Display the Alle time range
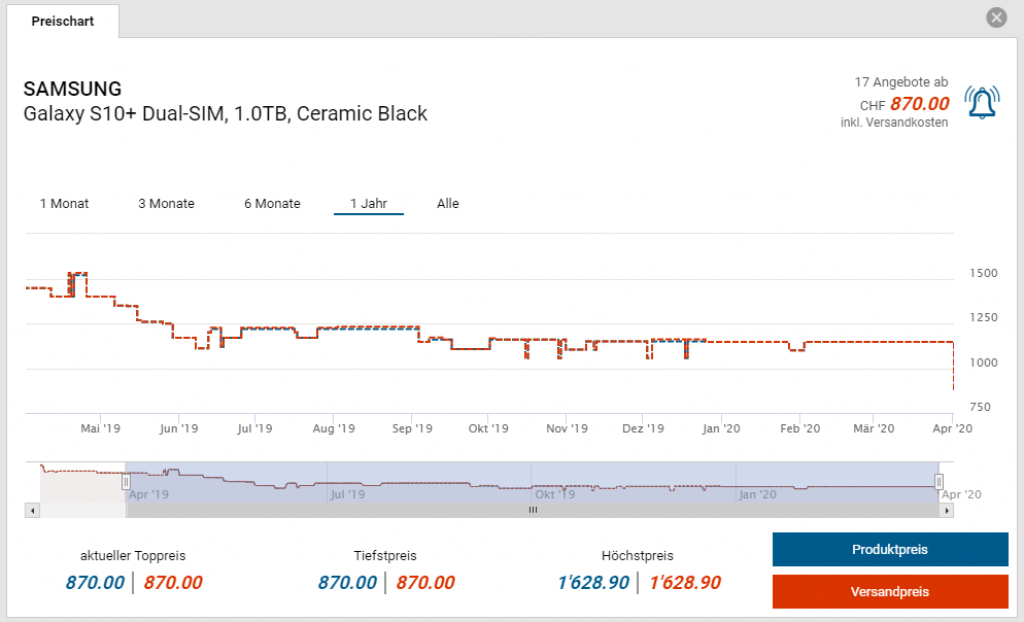Image resolution: width=1024 pixels, height=622 pixels. pos(448,203)
